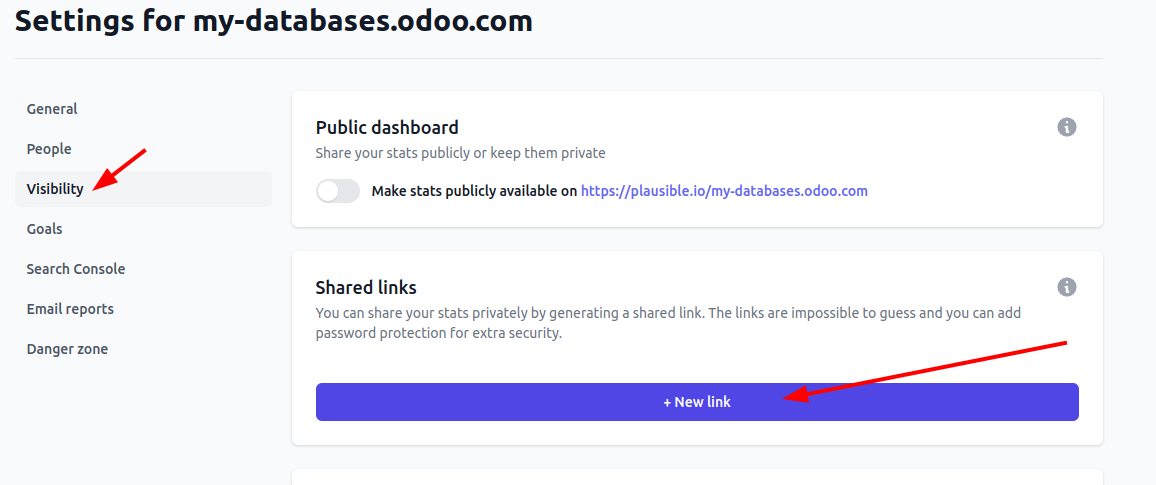
Task: Open the plausible.io/my-databases.odoo.com link
Action: [x=724, y=191]
